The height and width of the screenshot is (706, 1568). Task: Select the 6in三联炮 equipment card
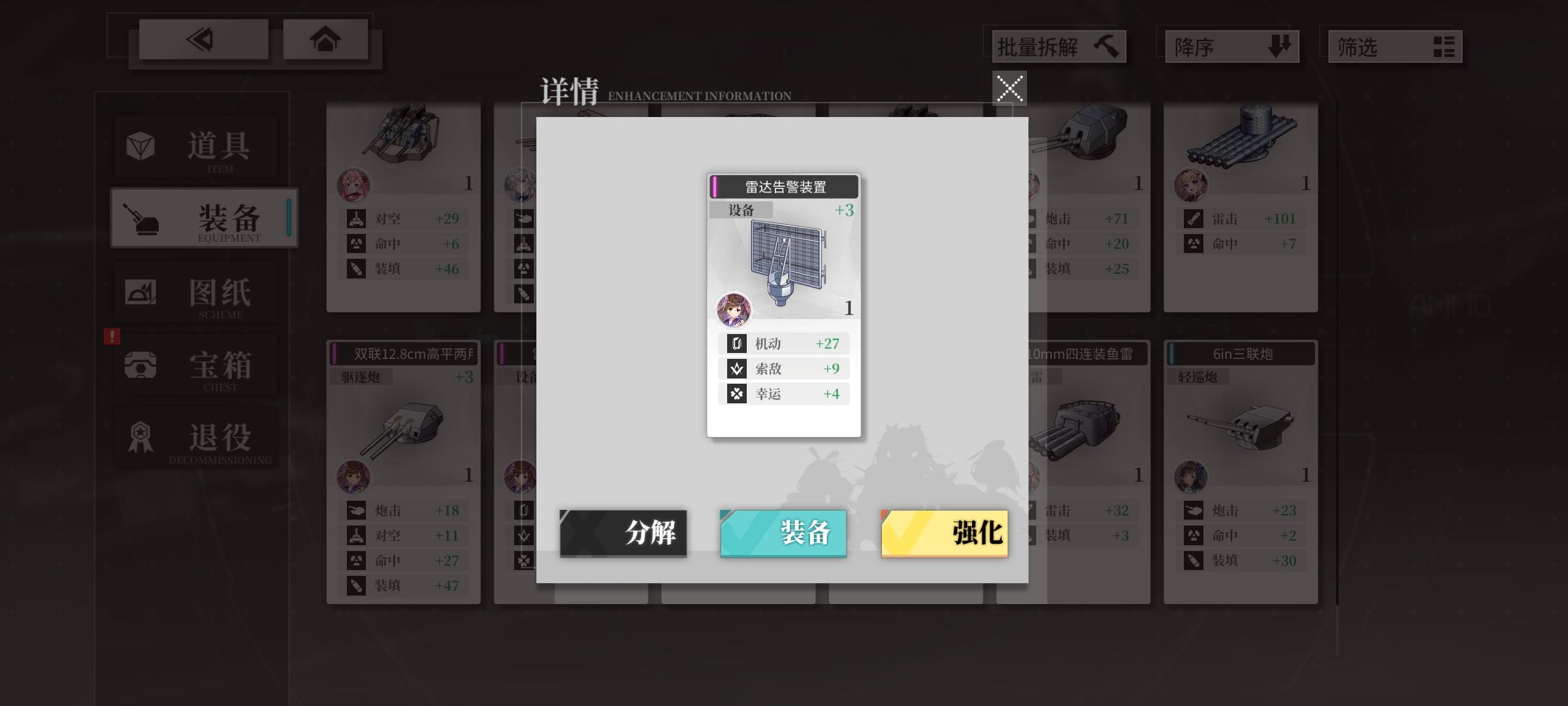1241,472
